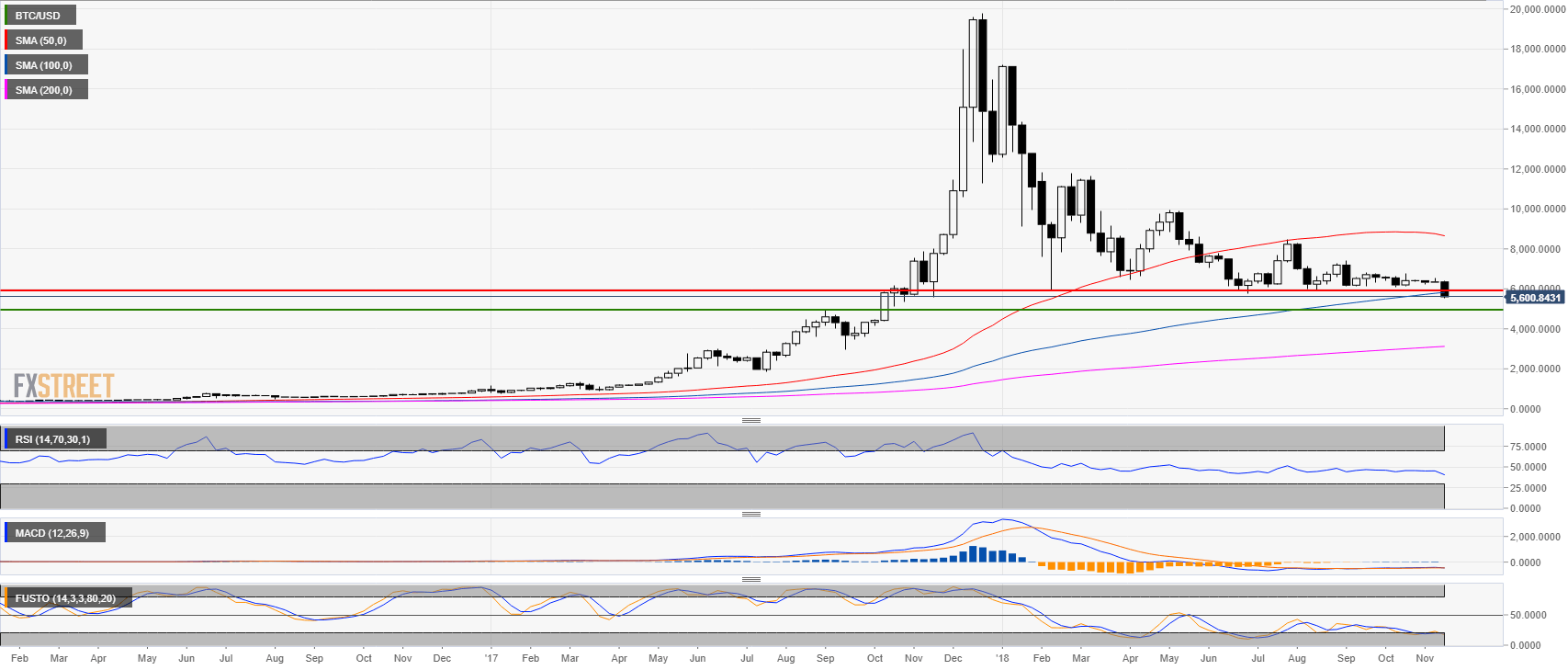Click the resize handle above the FUSTO pane
This screenshot has height=670, width=1568.
pos(750,579)
